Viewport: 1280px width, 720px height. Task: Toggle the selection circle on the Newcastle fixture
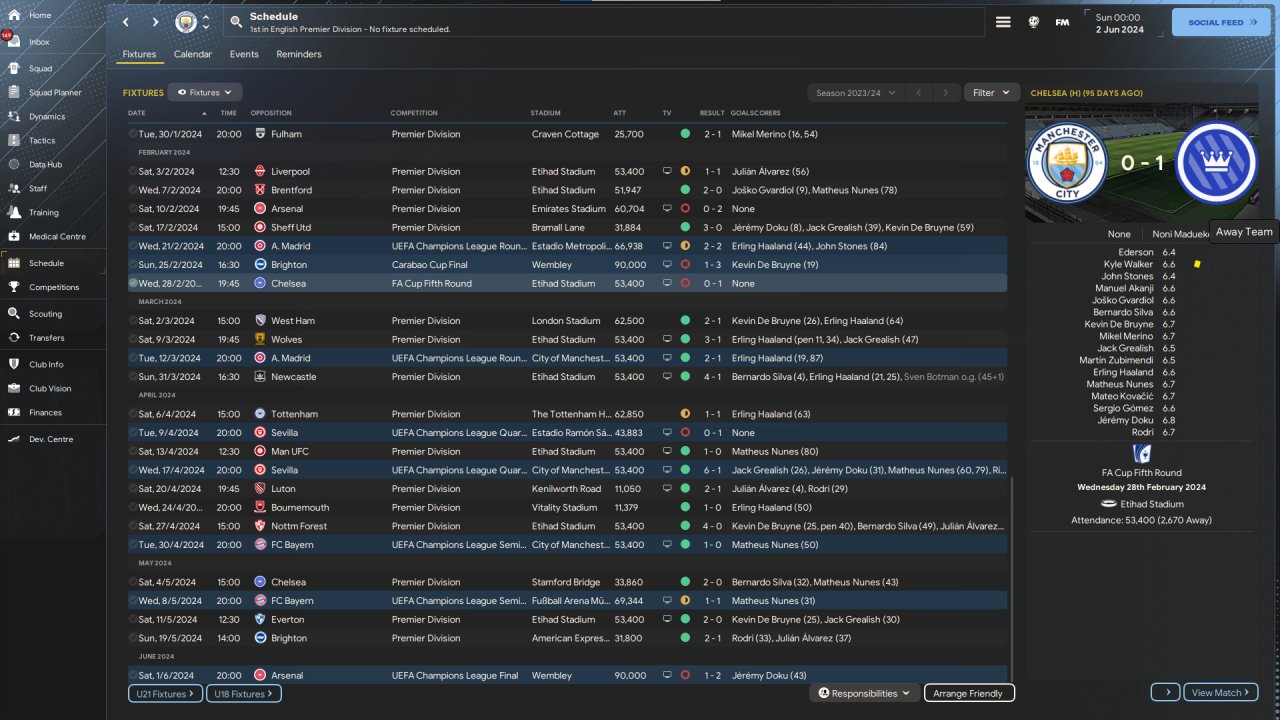tap(133, 377)
